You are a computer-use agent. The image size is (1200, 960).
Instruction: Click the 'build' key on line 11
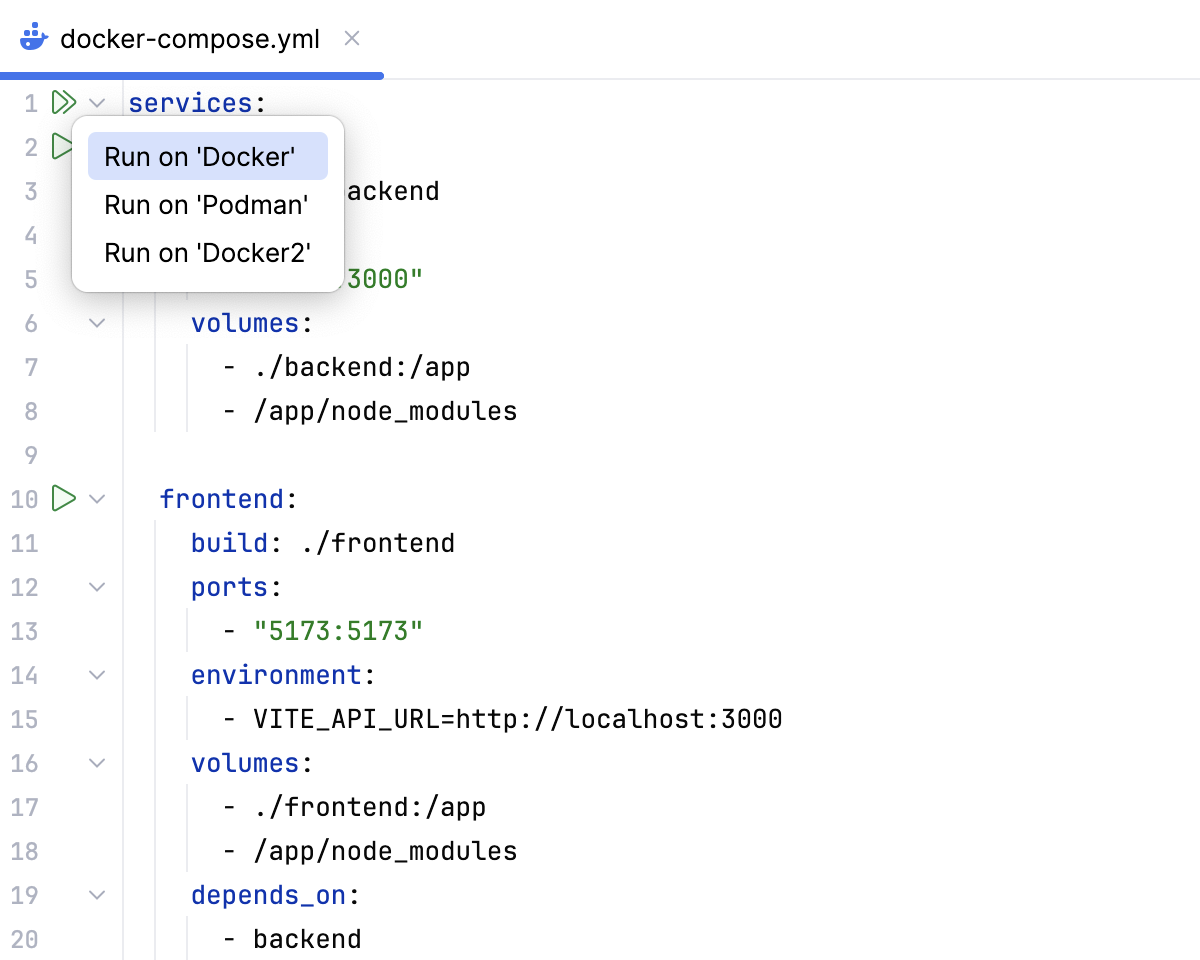pyautogui.click(x=230, y=543)
